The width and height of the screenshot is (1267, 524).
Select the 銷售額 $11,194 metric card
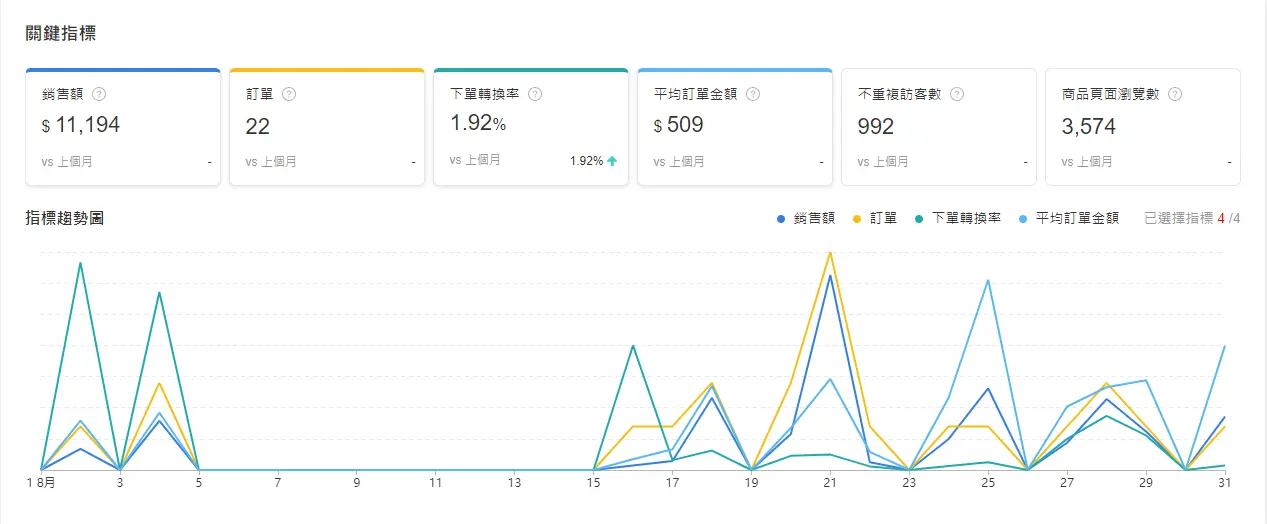[x=123, y=127]
